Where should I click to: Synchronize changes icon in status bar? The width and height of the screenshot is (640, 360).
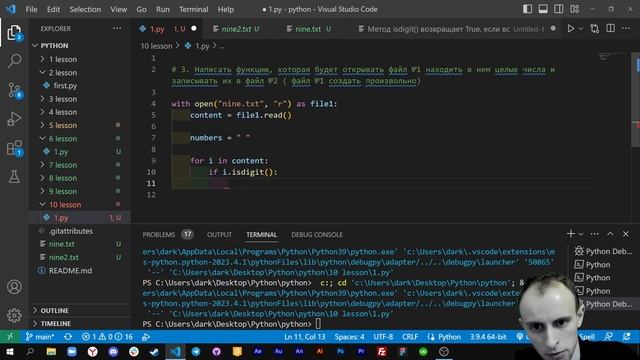pyautogui.click(x=68, y=337)
